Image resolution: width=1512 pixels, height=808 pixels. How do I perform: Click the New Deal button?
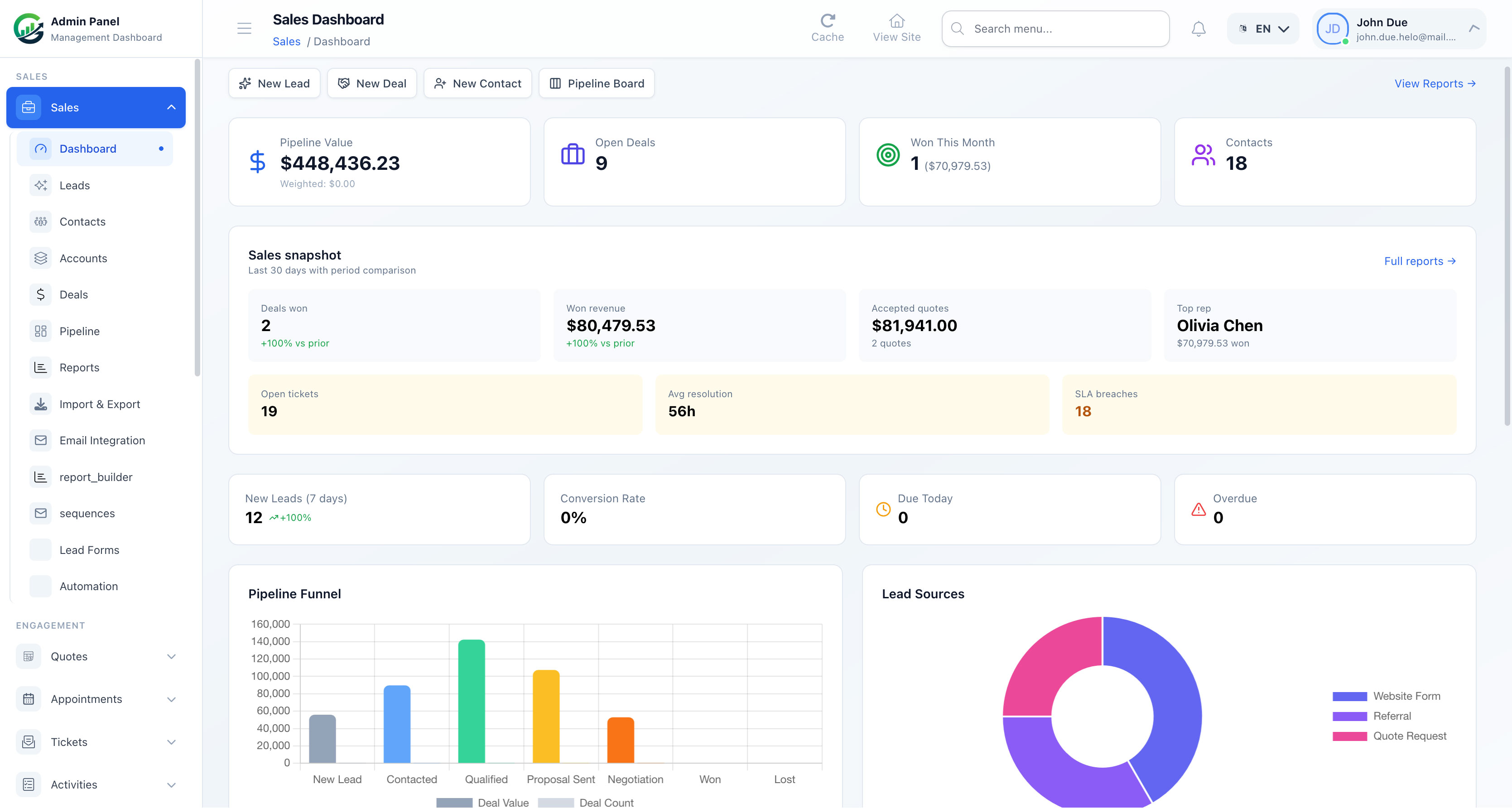coord(372,83)
